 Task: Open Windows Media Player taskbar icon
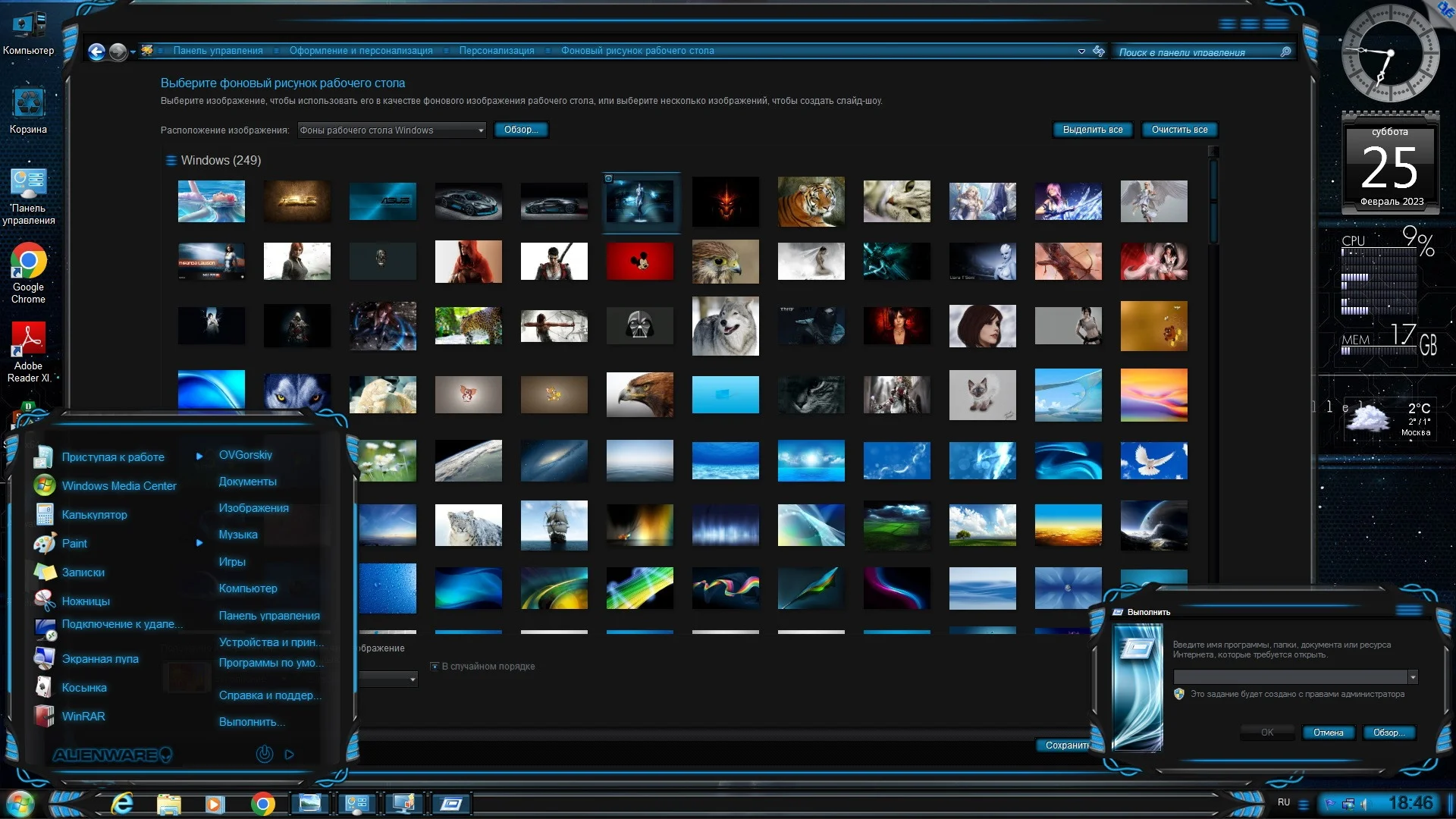[x=215, y=804]
